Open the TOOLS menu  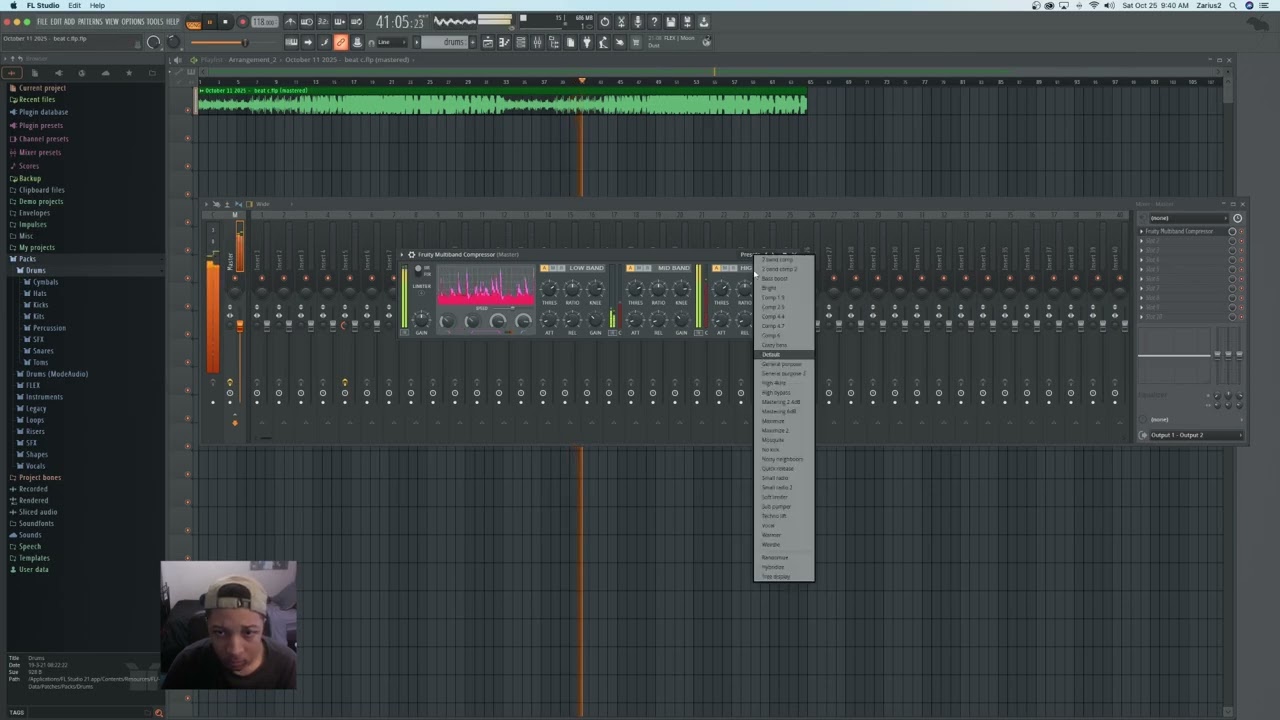155,21
